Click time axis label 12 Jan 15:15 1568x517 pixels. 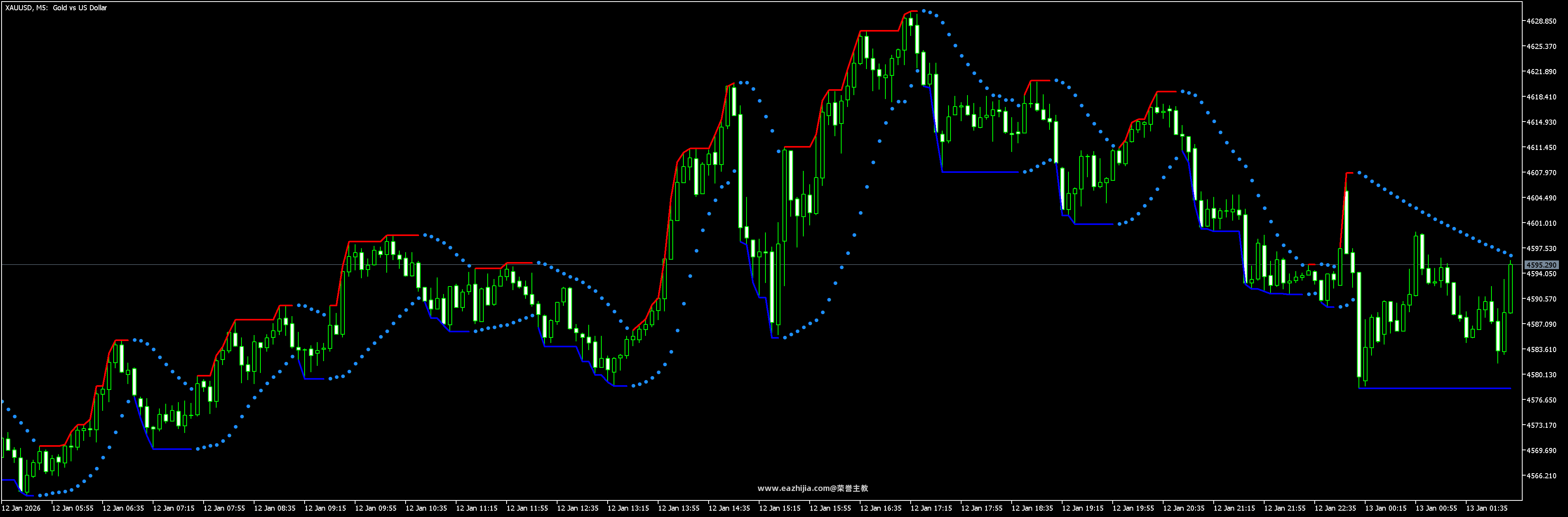780,508
